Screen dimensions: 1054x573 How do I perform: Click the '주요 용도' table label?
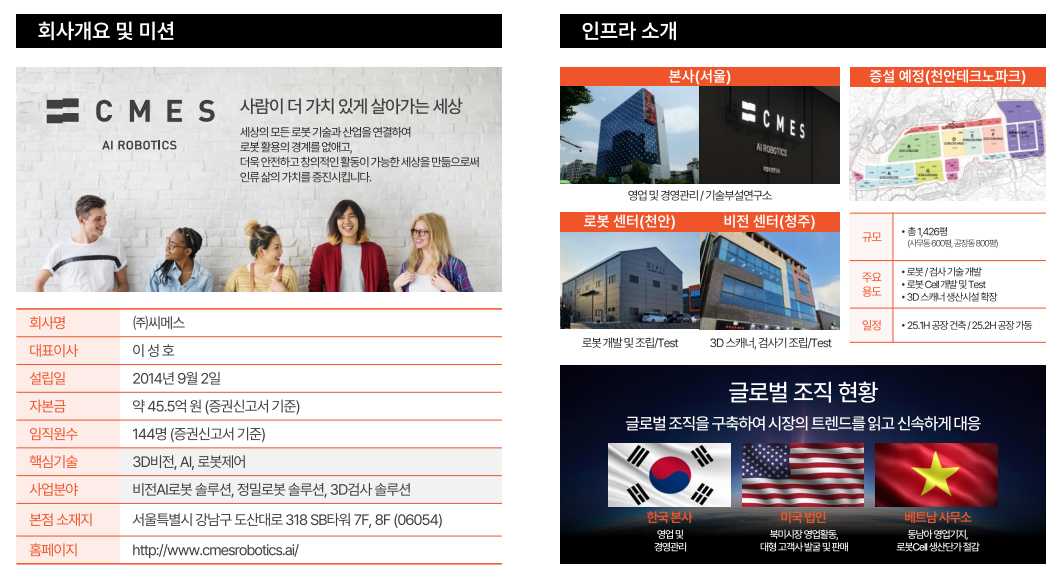(872, 284)
